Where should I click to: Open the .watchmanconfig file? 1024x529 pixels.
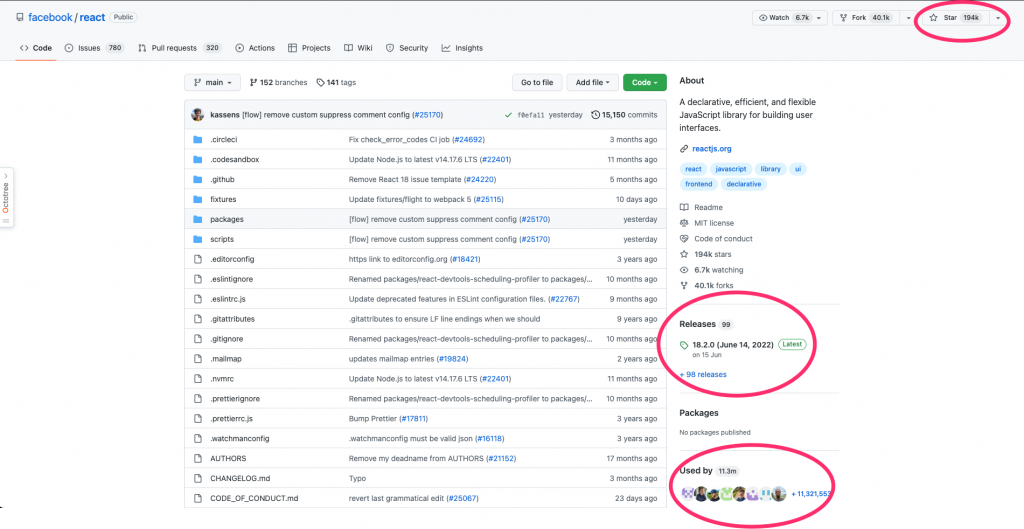point(240,438)
